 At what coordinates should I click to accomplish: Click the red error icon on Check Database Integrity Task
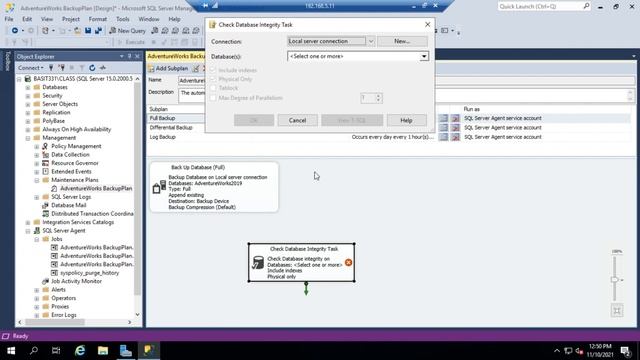point(348,262)
